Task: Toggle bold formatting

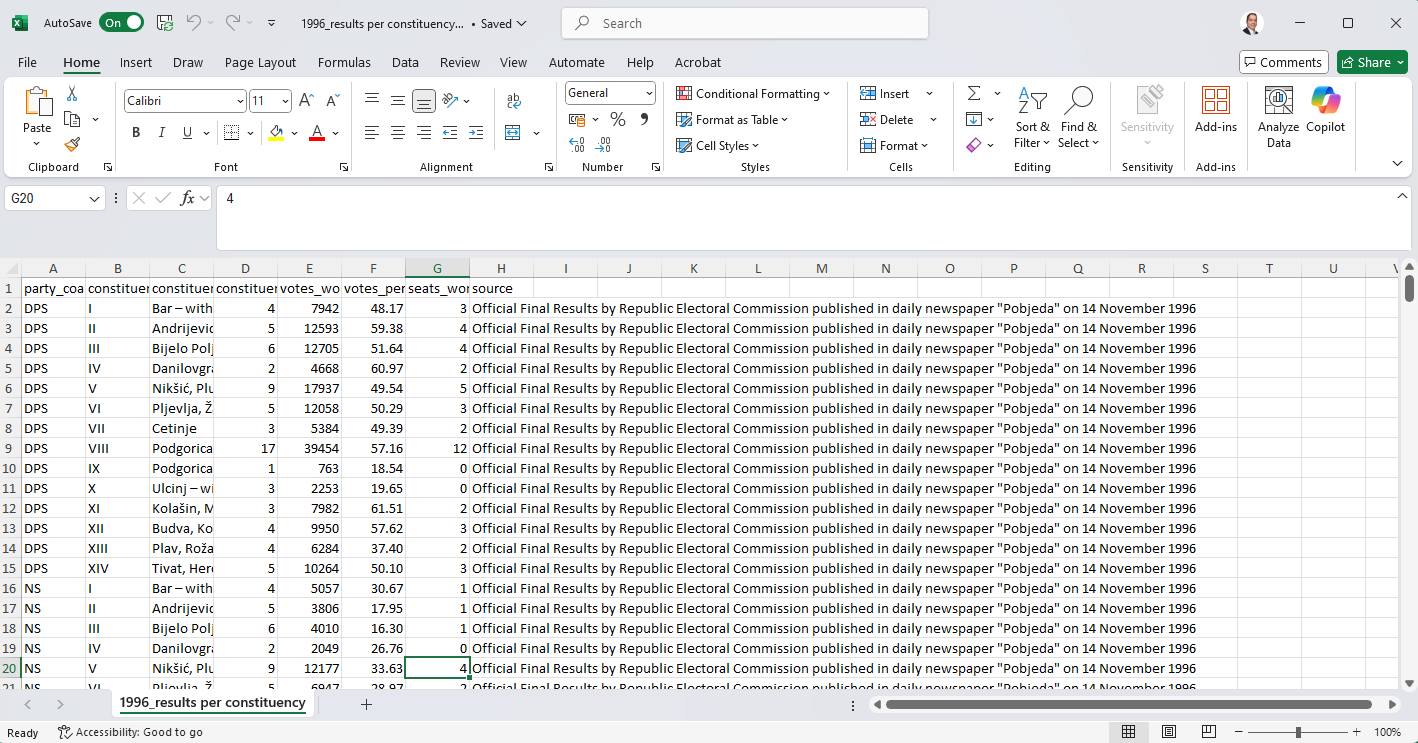Action: pos(136,133)
